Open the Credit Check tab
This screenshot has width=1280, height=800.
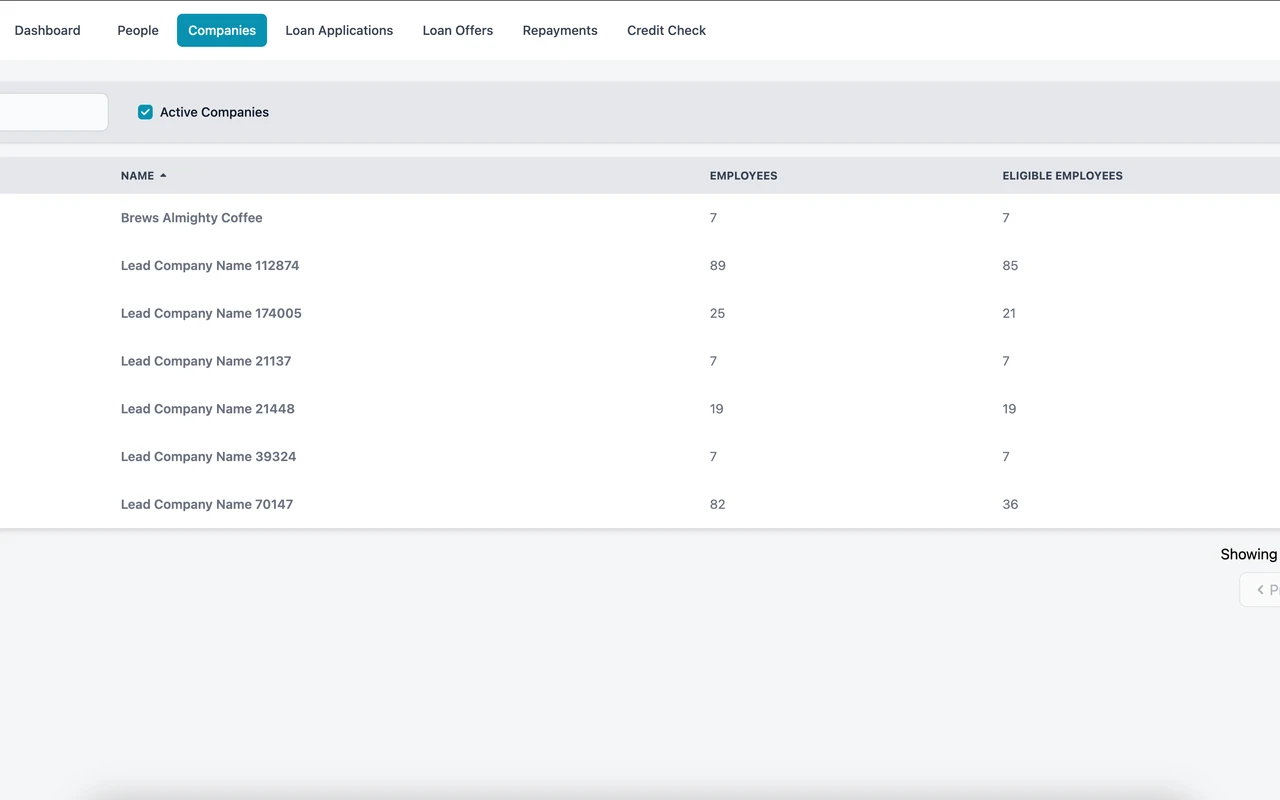click(x=666, y=30)
